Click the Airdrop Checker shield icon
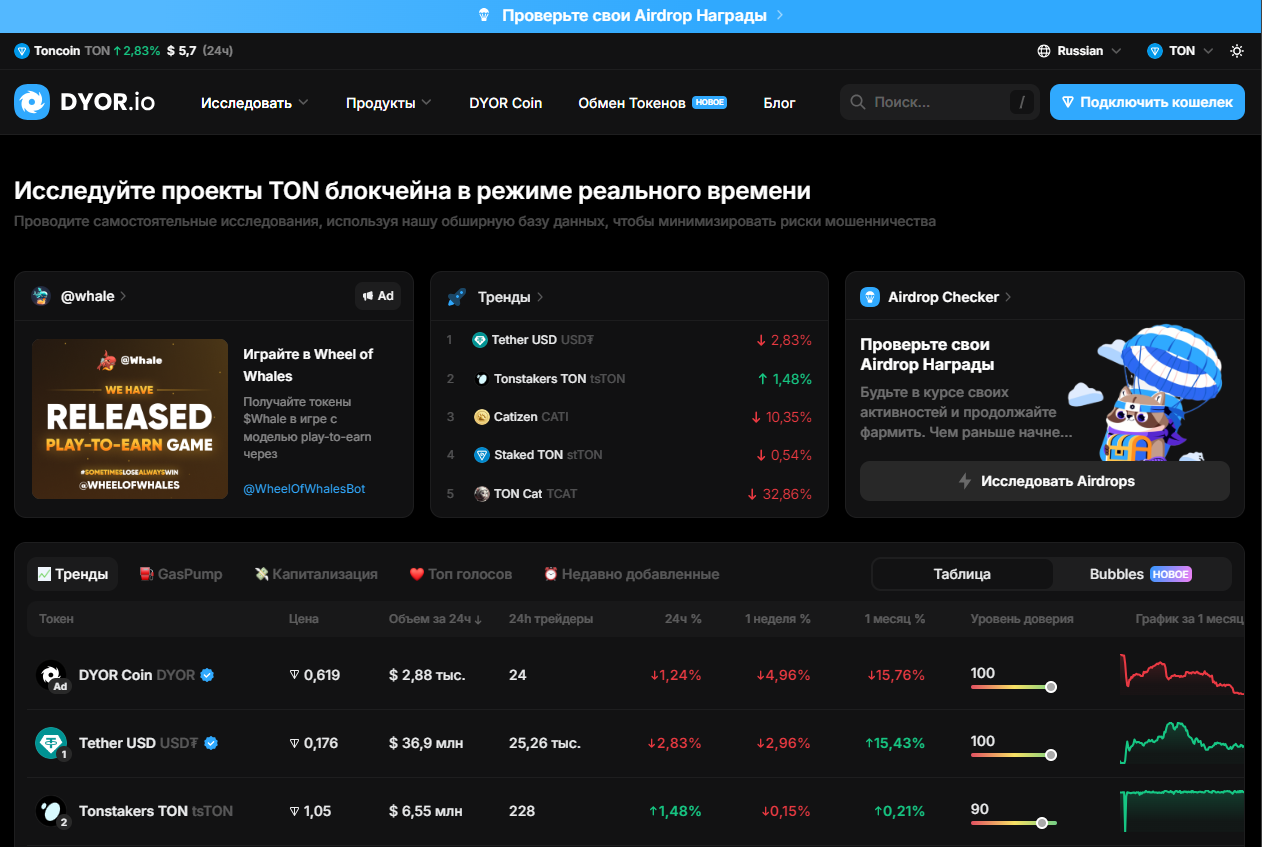This screenshot has width=1262, height=847. pos(870,297)
